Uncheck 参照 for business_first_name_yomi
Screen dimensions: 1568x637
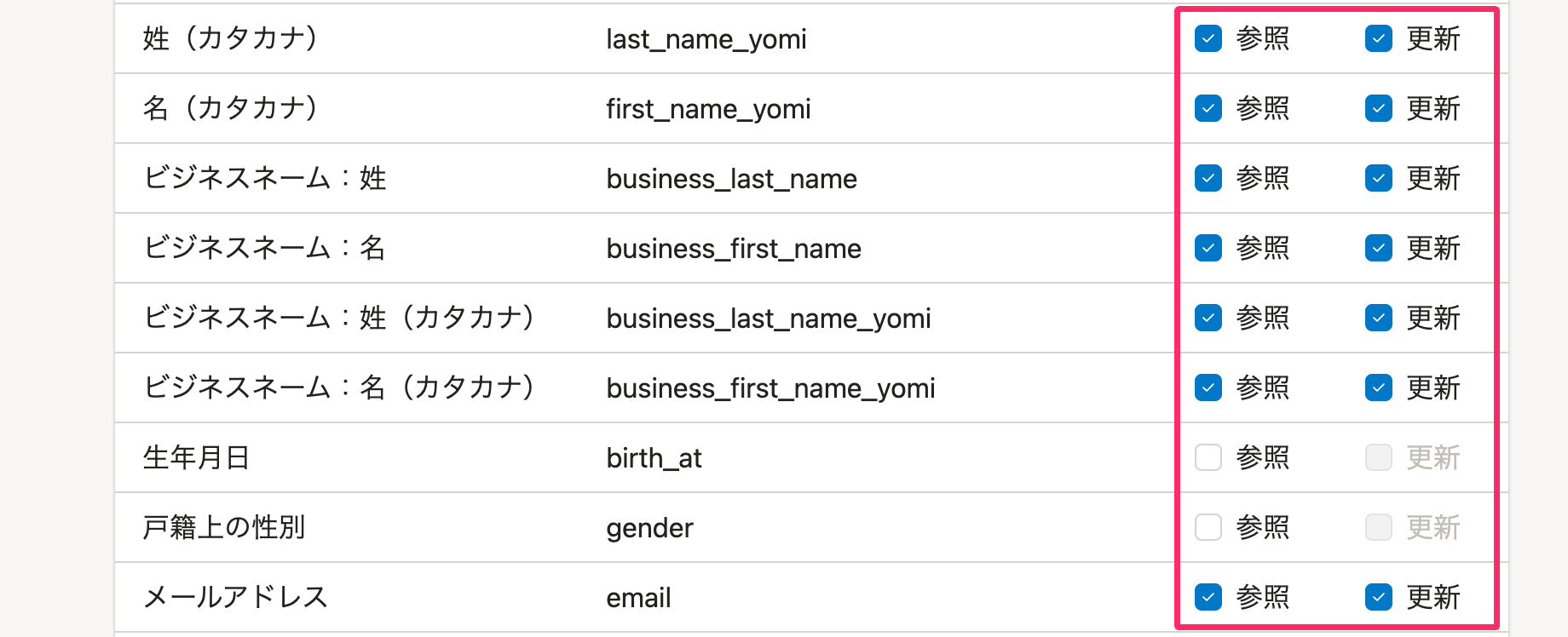click(1208, 387)
